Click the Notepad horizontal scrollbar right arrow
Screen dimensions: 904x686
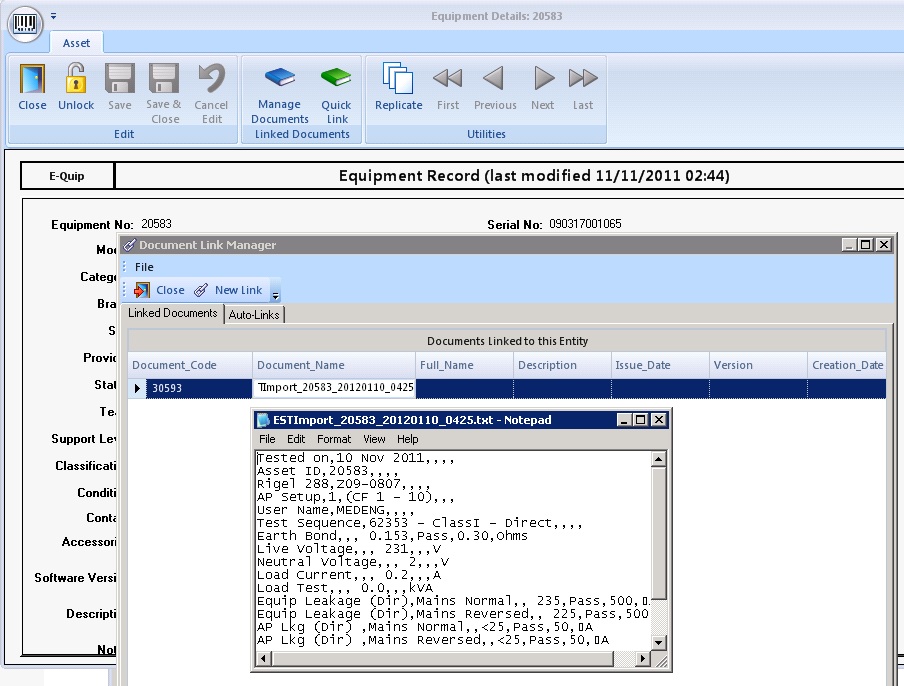(643, 658)
